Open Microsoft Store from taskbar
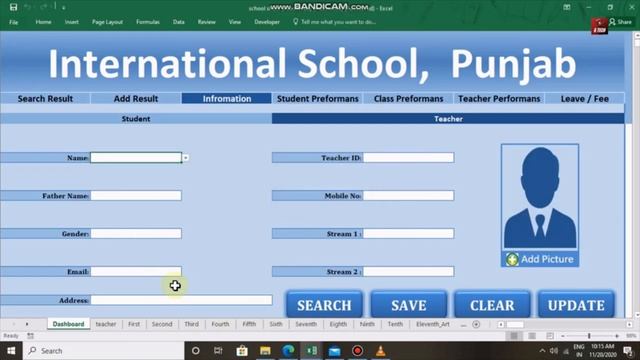640x360 pixels. 242,351
